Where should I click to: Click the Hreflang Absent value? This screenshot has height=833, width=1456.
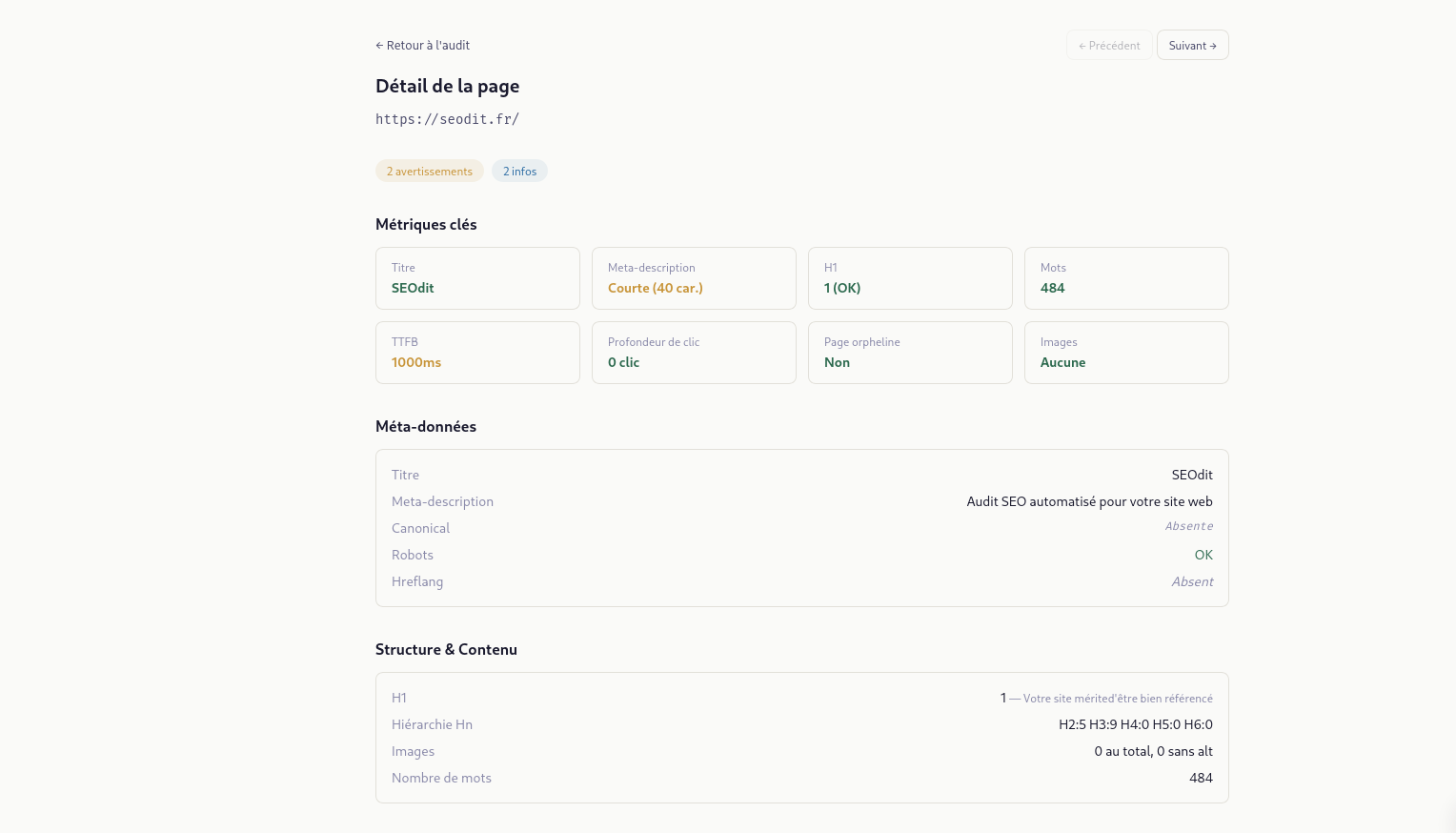point(1192,581)
